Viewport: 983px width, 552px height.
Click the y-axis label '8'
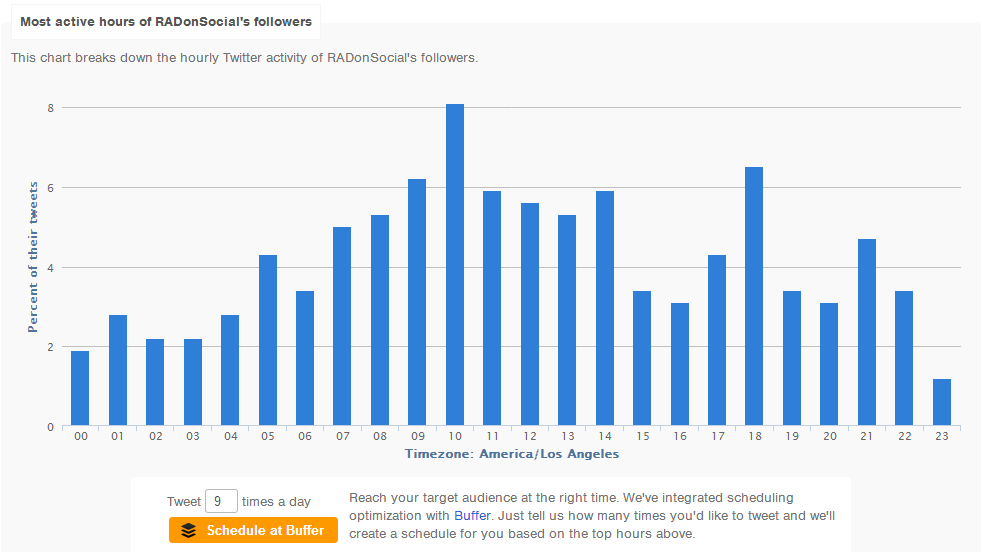click(x=50, y=108)
